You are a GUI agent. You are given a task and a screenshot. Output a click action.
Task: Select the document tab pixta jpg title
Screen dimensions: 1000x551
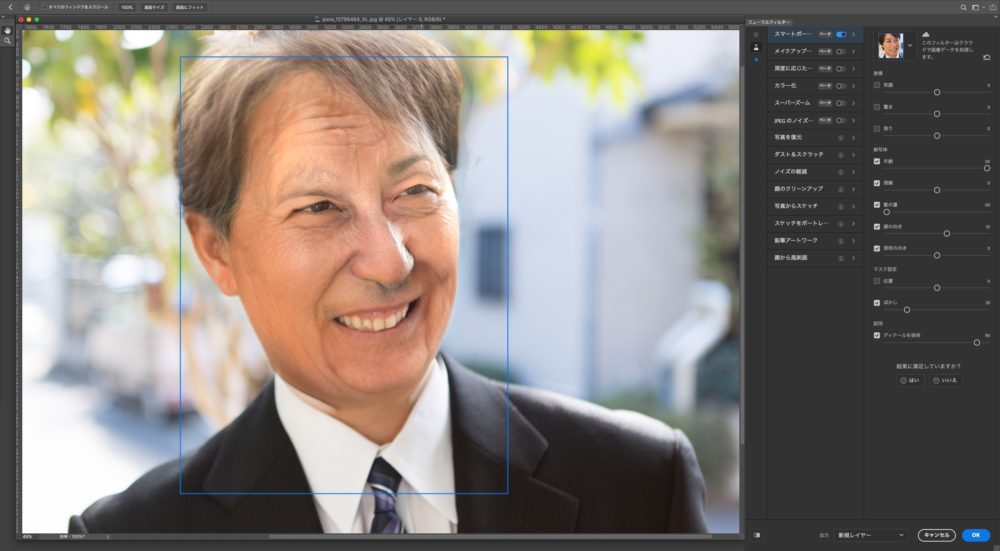383,20
